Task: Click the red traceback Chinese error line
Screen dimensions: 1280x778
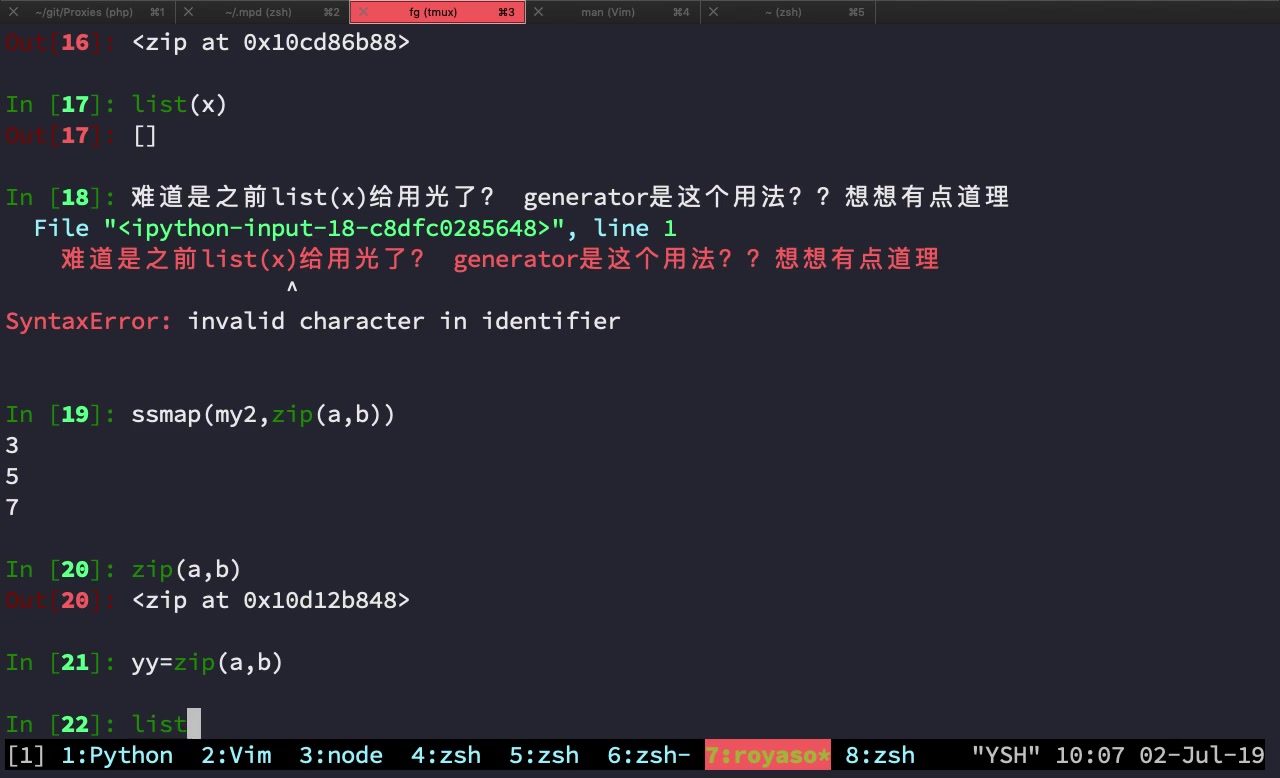Action: 500,259
